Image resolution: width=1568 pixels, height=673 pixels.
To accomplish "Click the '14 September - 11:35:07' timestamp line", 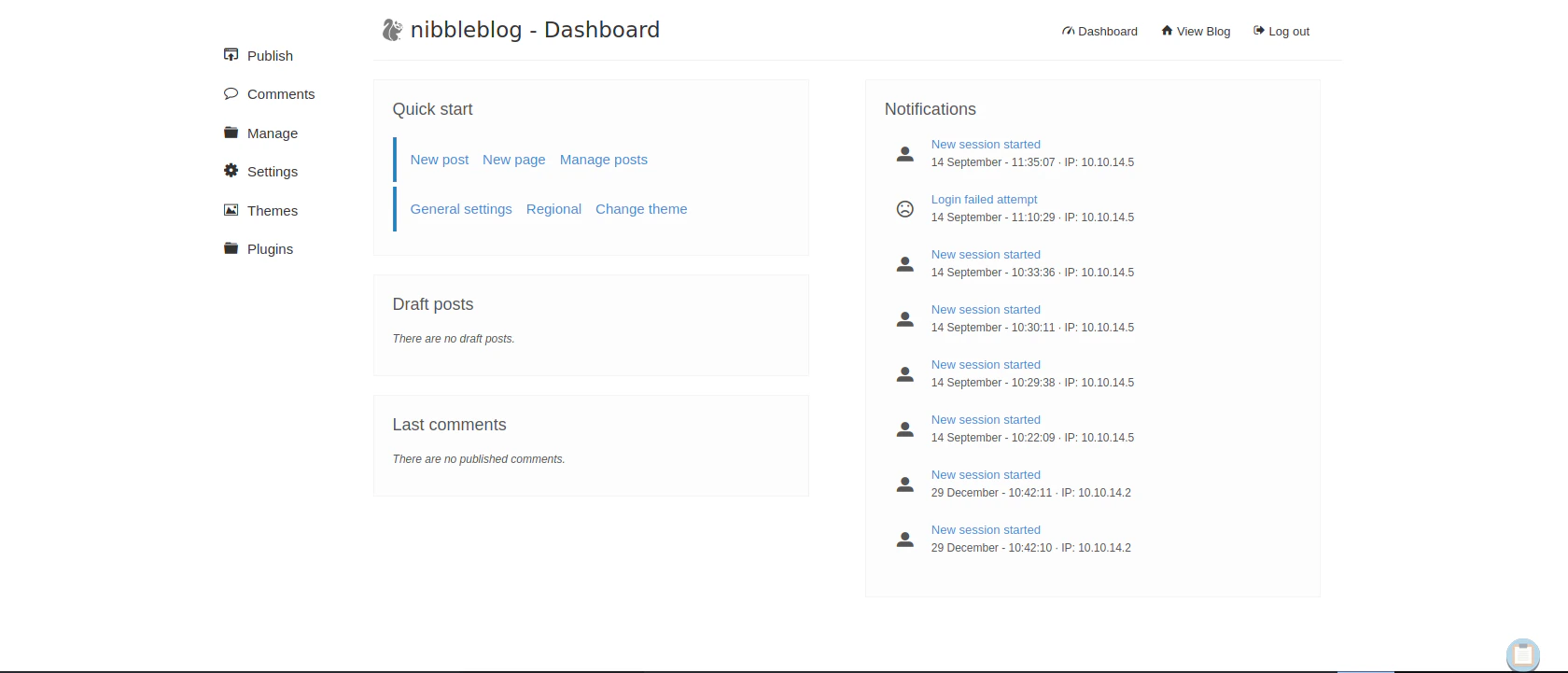I will (x=1032, y=162).
